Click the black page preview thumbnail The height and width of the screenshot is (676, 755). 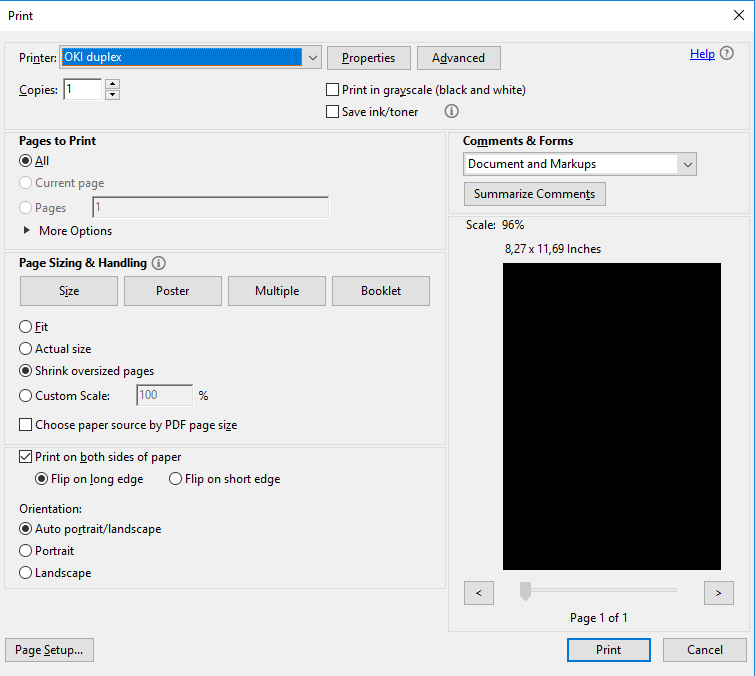[x=612, y=416]
